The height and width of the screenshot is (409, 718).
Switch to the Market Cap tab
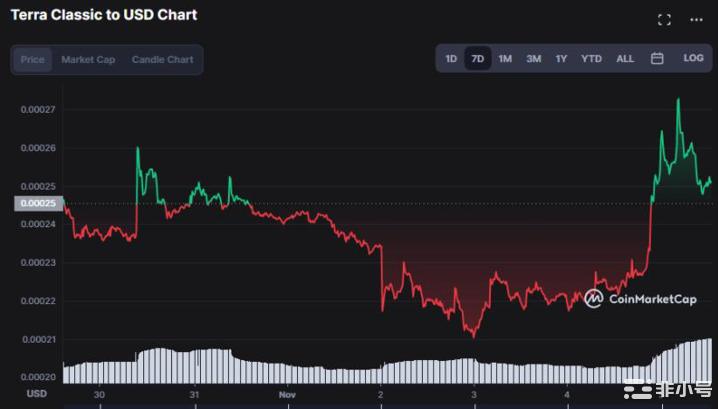88,60
